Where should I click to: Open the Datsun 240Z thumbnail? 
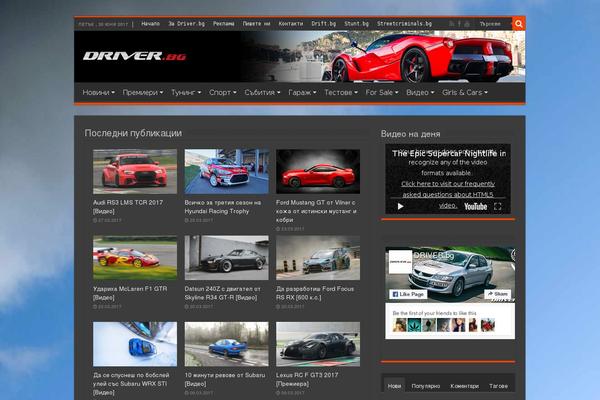tap(227, 258)
